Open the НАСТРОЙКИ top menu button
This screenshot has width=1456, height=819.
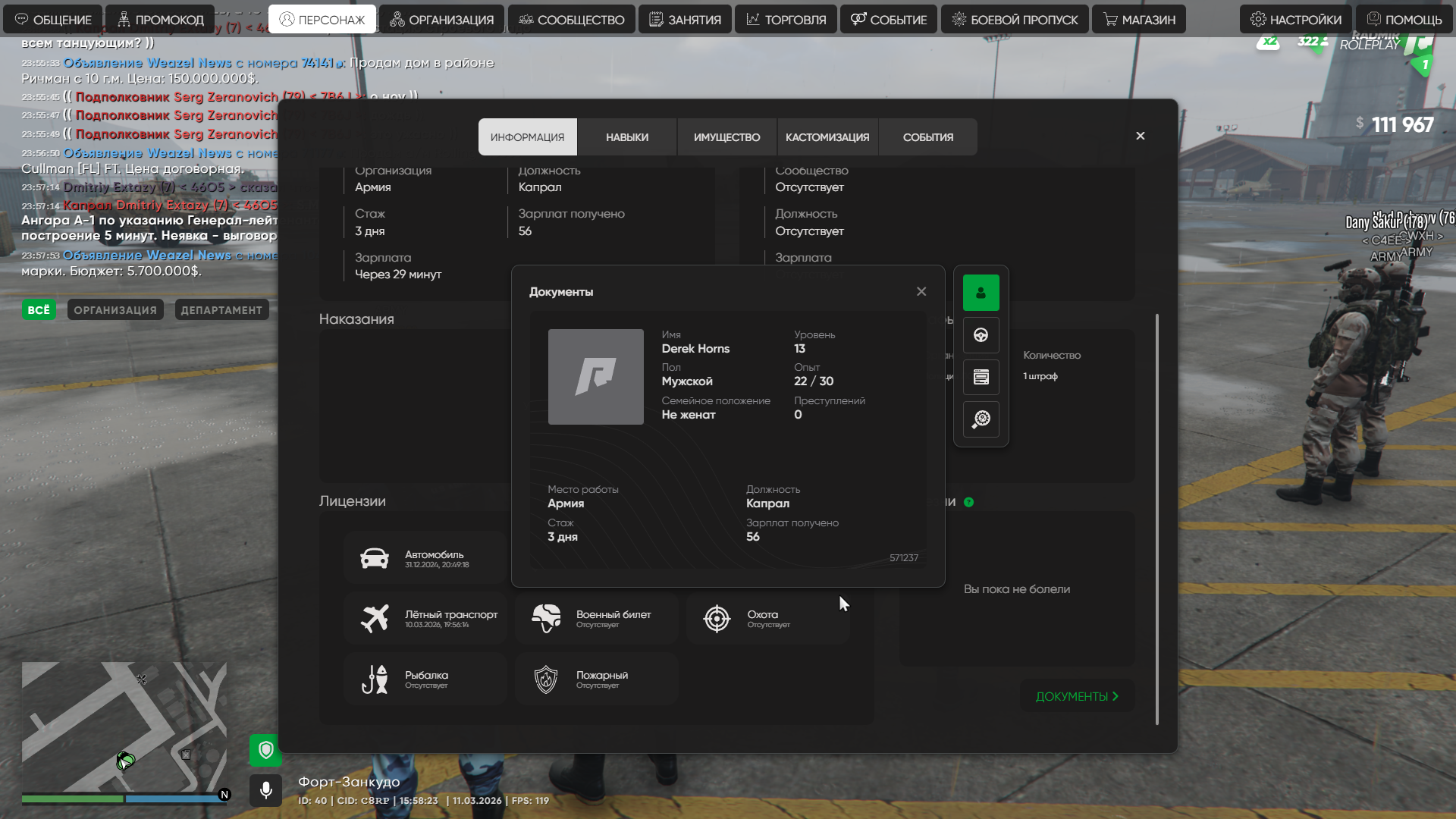1295,20
